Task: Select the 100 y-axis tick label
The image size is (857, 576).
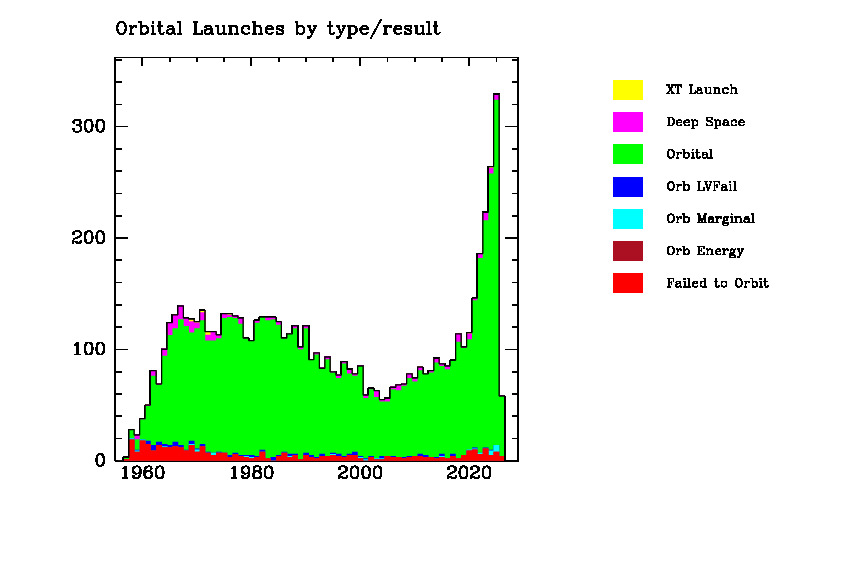Action: click(x=86, y=350)
